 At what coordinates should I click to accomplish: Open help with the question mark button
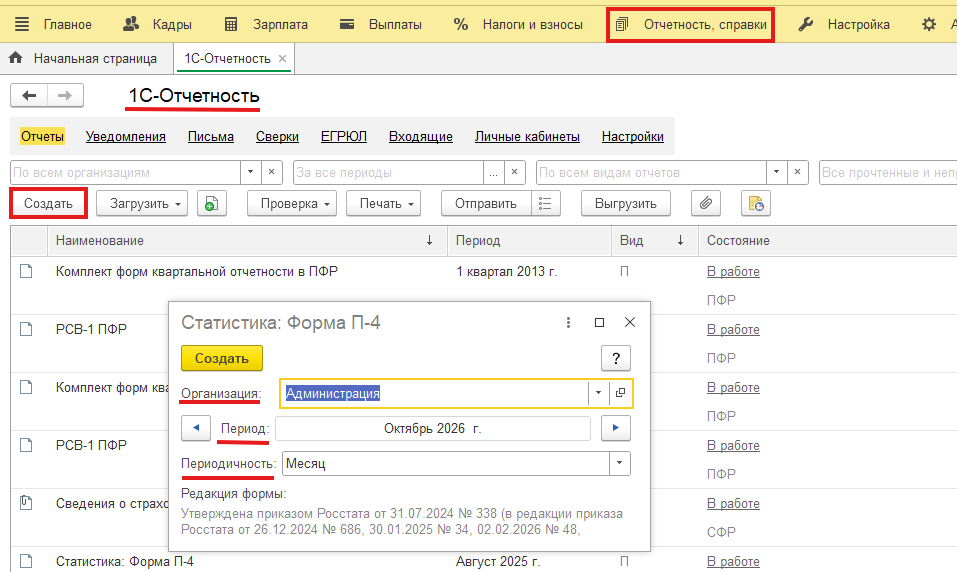point(616,358)
